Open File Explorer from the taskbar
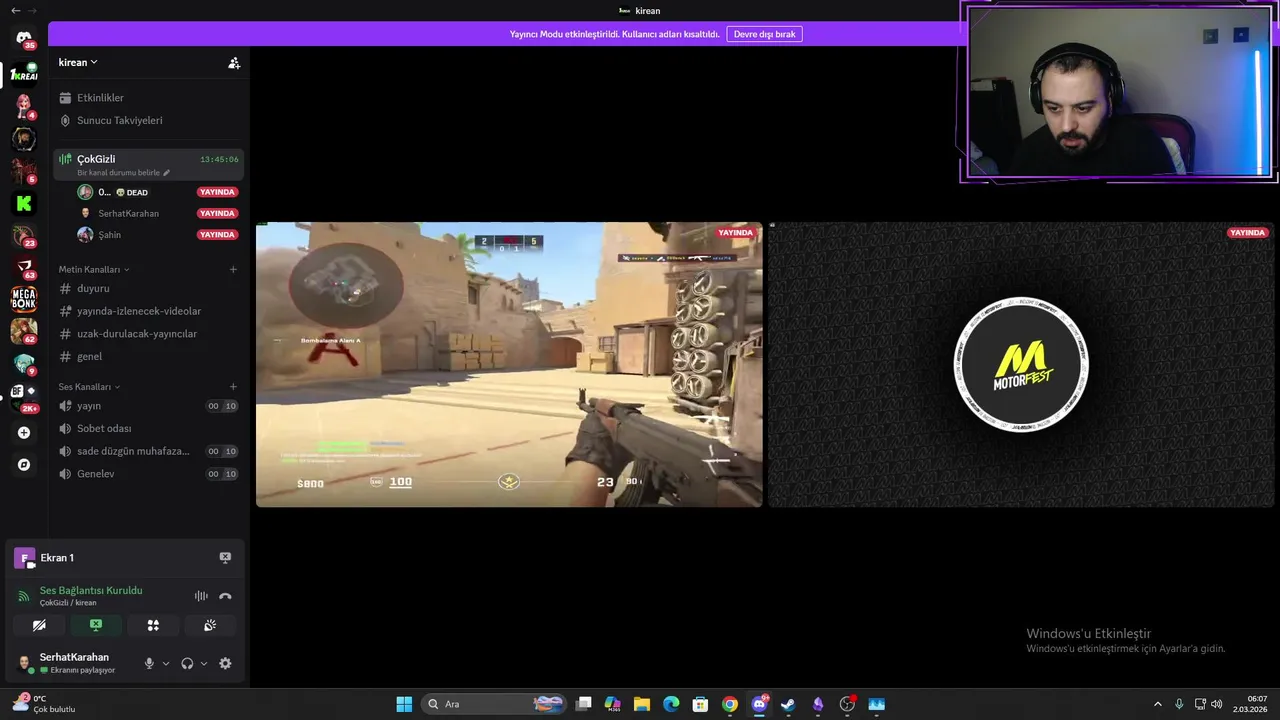Image resolution: width=1280 pixels, height=720 pixels. 642,704
